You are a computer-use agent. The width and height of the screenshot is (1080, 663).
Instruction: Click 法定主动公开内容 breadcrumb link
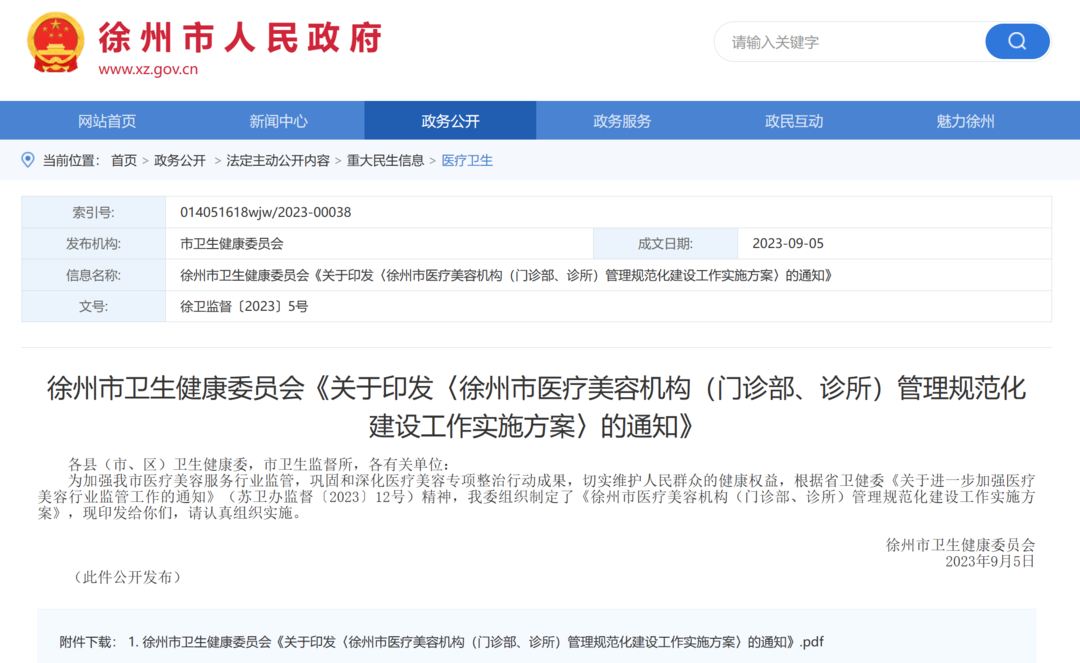[x=278, y=160]
